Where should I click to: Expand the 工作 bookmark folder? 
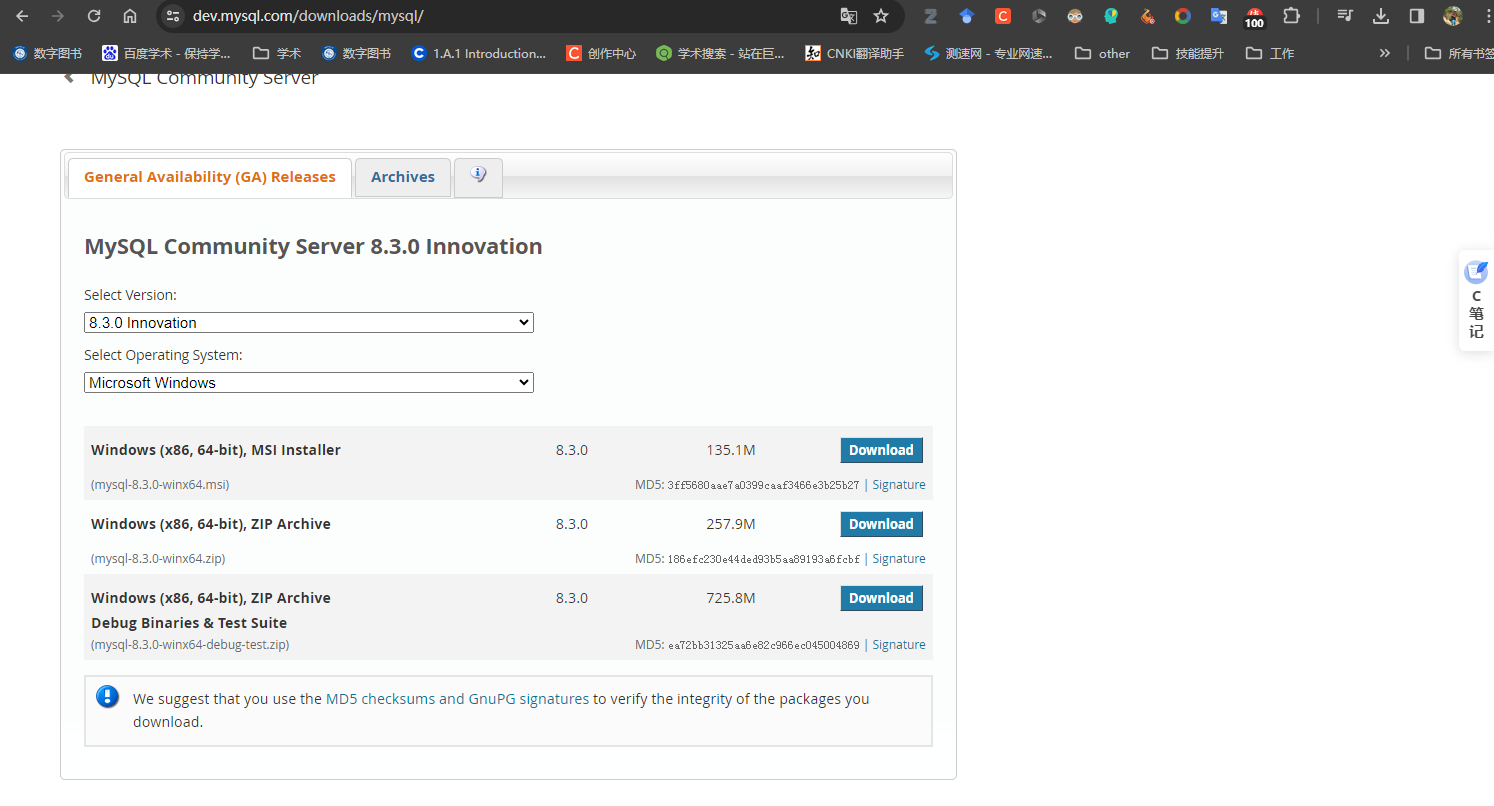[1270, 53]
